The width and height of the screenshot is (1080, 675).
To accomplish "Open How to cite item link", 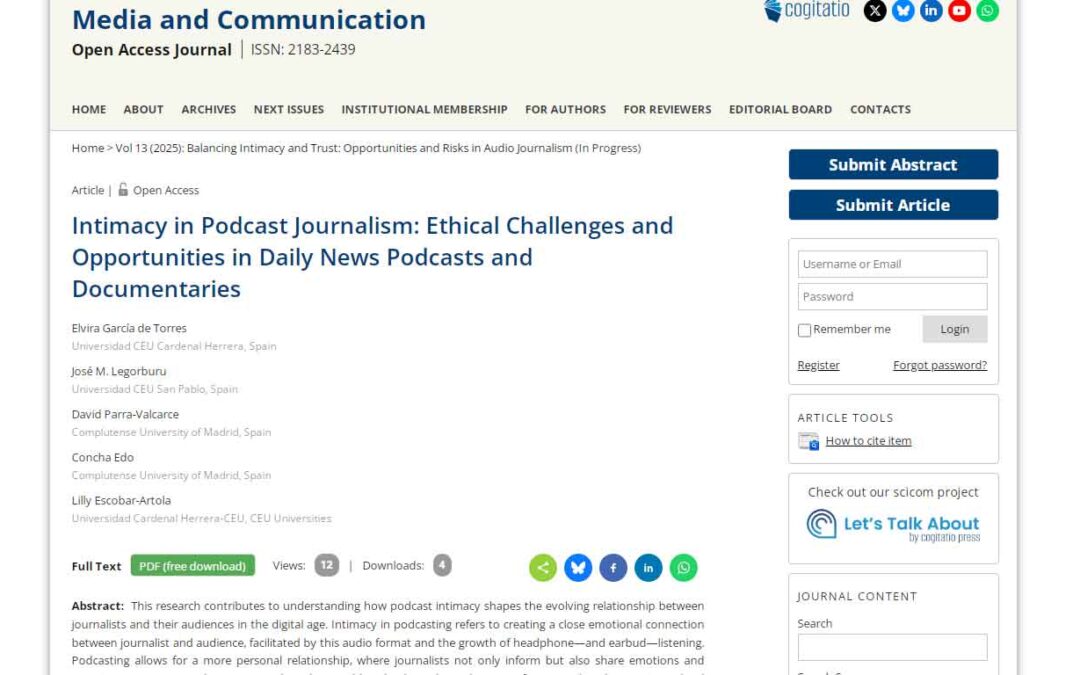I will tap(868, 441).
